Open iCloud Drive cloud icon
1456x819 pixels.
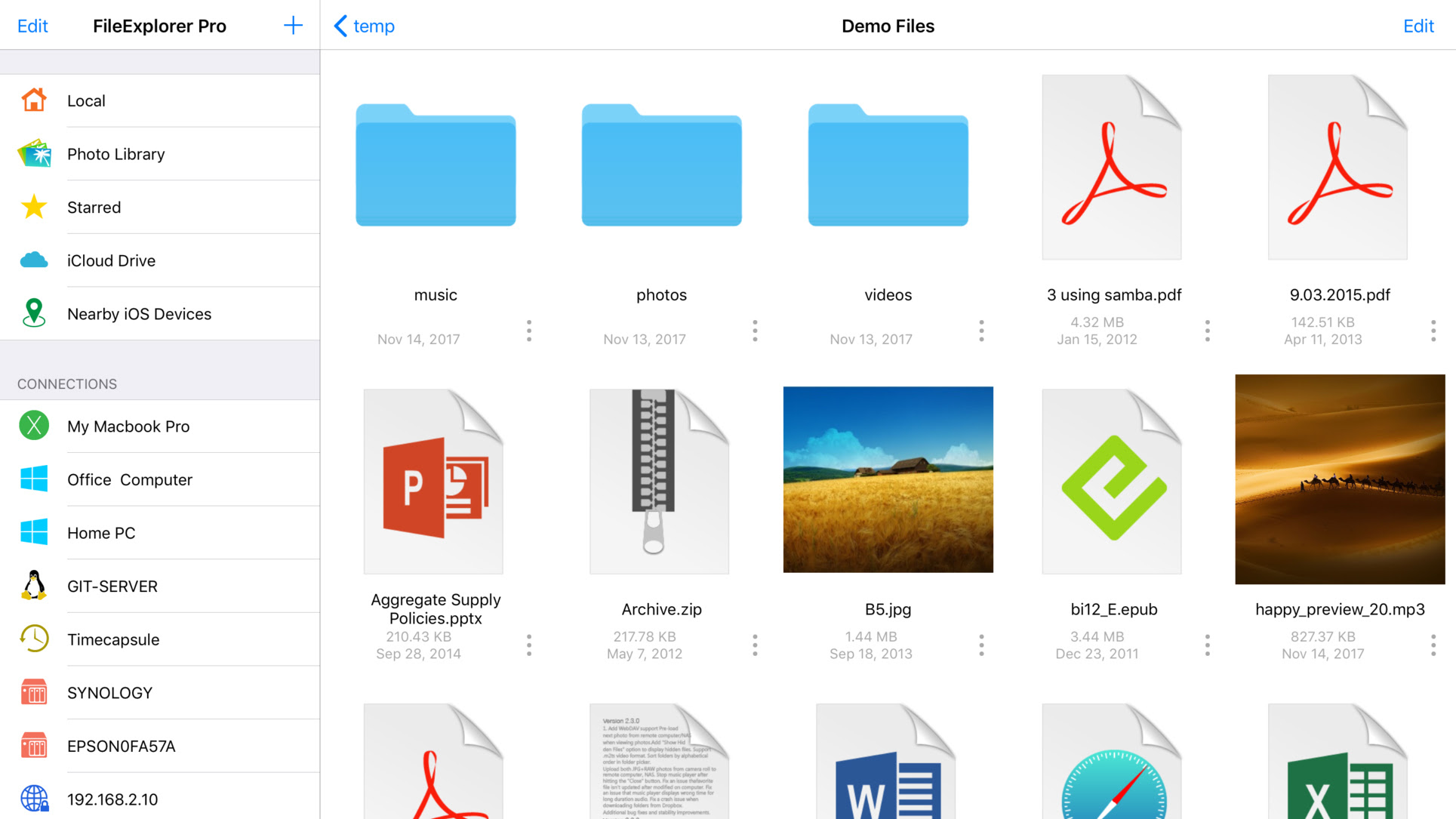(34, 260)
